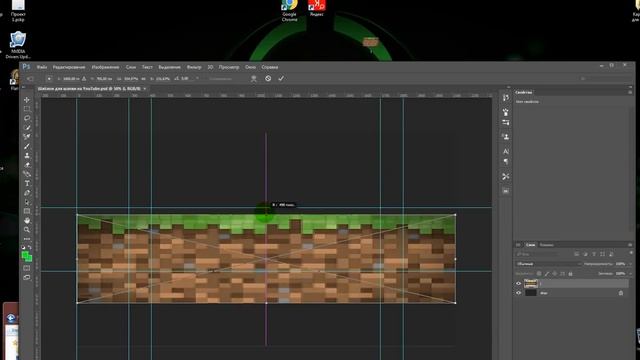640x360 pixels.
Task: Select the Zoom magnifier tool
Action: [27, 230]
